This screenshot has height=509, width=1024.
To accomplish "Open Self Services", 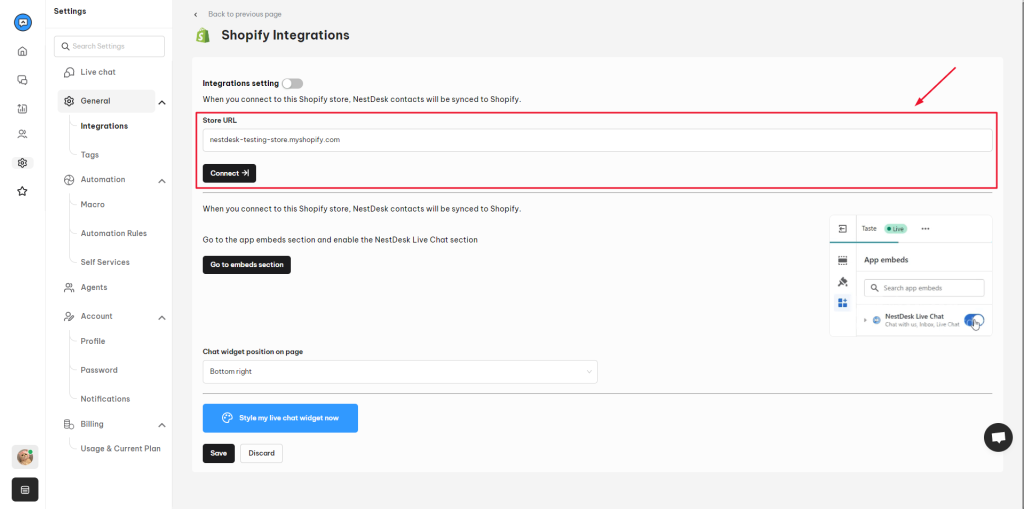I will [x=105, y=262].
